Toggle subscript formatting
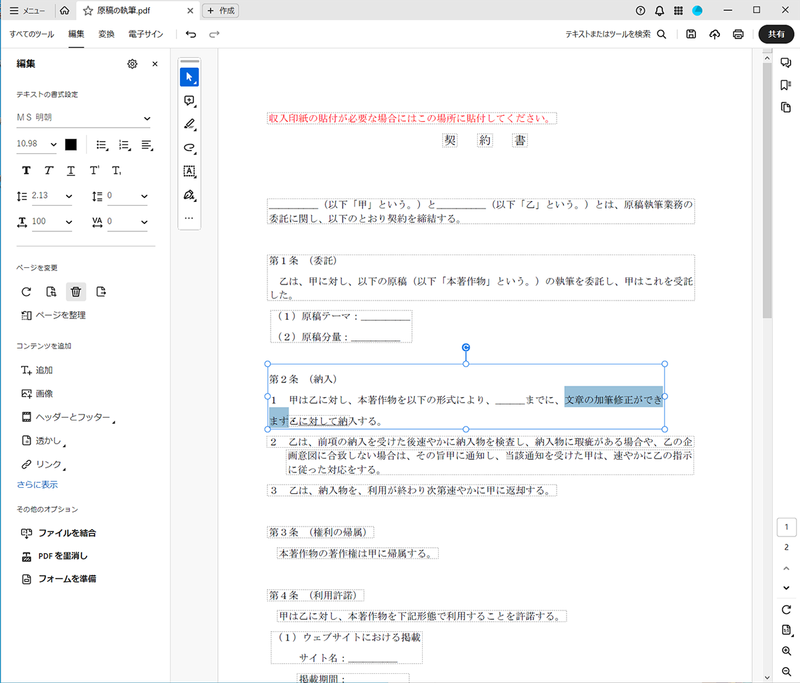The image size is (800, 683). (117, 170)
